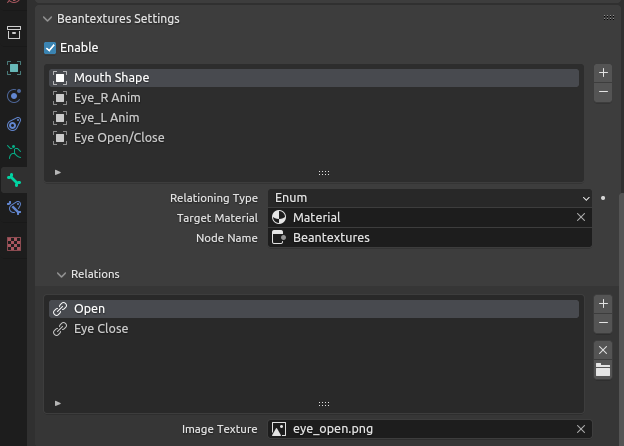Click the Target Material field
Image resolution: width=624 pixels, height=446 pixels.
430,217
